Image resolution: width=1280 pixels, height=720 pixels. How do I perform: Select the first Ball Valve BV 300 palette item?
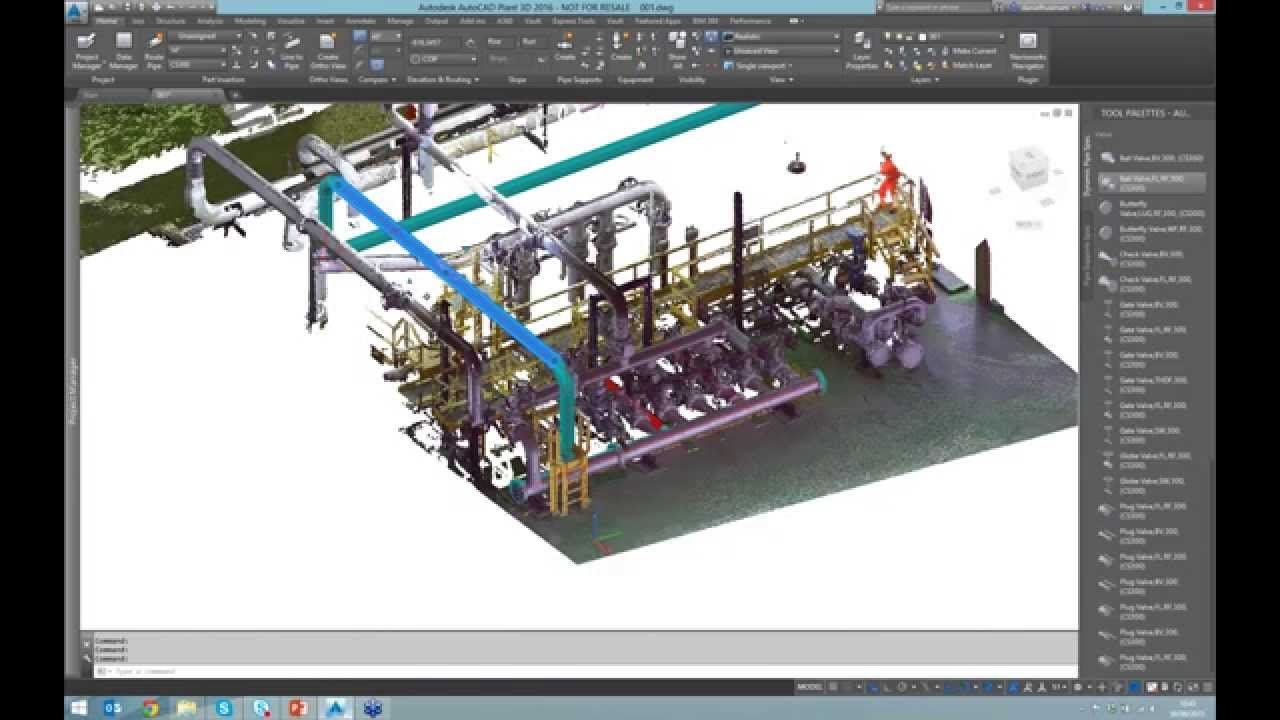[x=1152, y=158]
